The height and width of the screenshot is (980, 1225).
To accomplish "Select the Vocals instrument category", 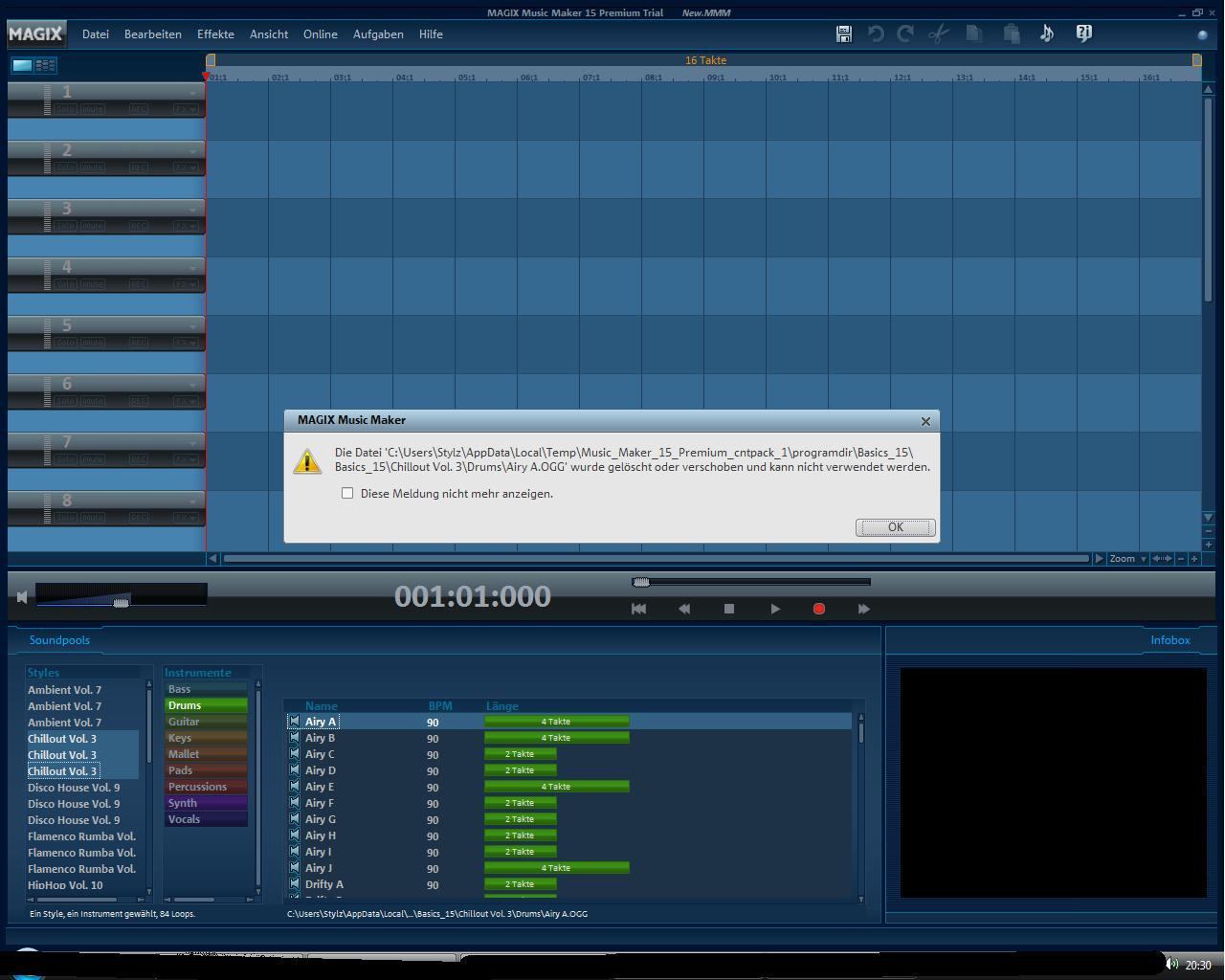I will point(206,819).
